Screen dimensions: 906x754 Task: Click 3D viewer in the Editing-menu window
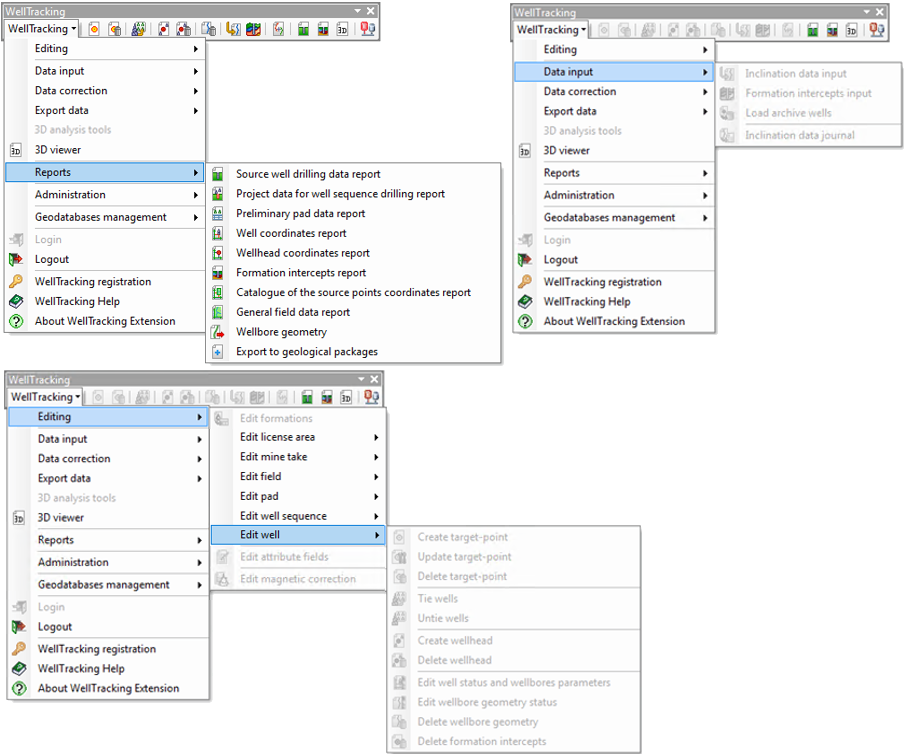click(x=107, y=518)
